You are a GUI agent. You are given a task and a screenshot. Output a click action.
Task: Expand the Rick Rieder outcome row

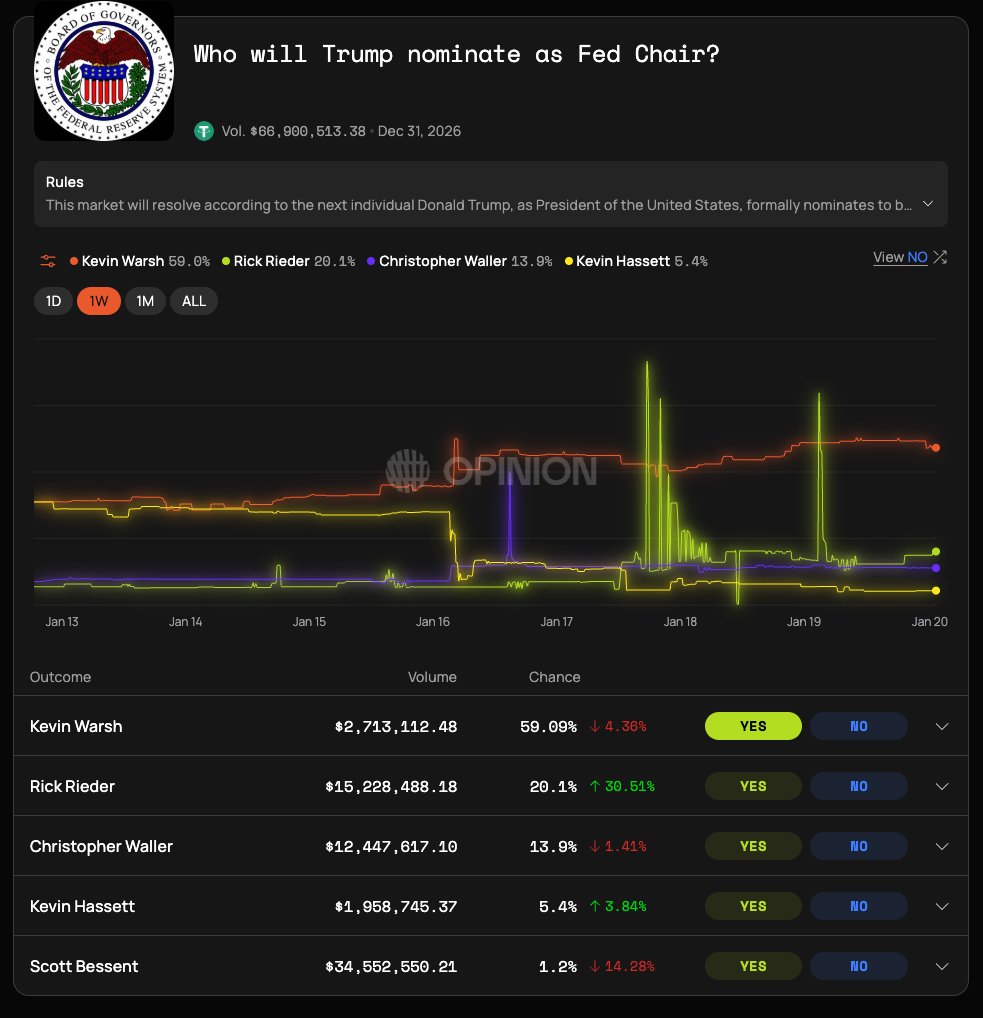941,786
